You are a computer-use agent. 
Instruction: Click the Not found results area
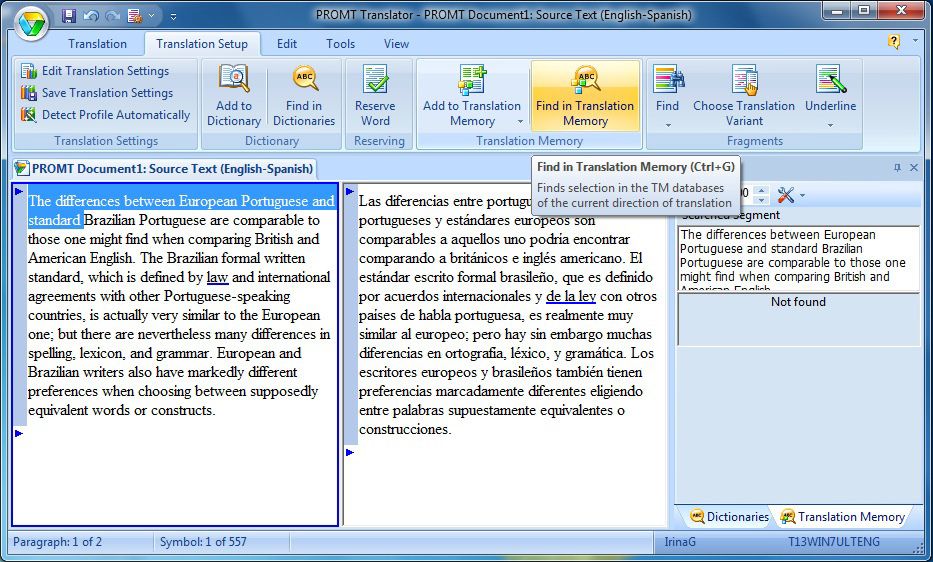(799, 320)
